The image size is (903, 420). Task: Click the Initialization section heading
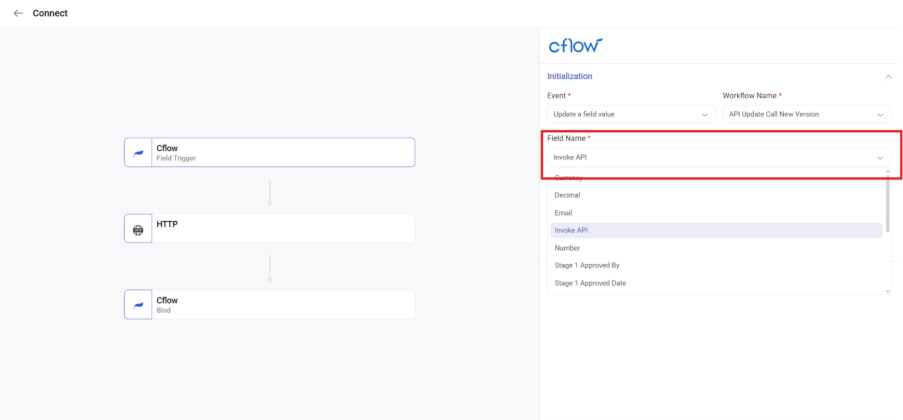[569, 76]
